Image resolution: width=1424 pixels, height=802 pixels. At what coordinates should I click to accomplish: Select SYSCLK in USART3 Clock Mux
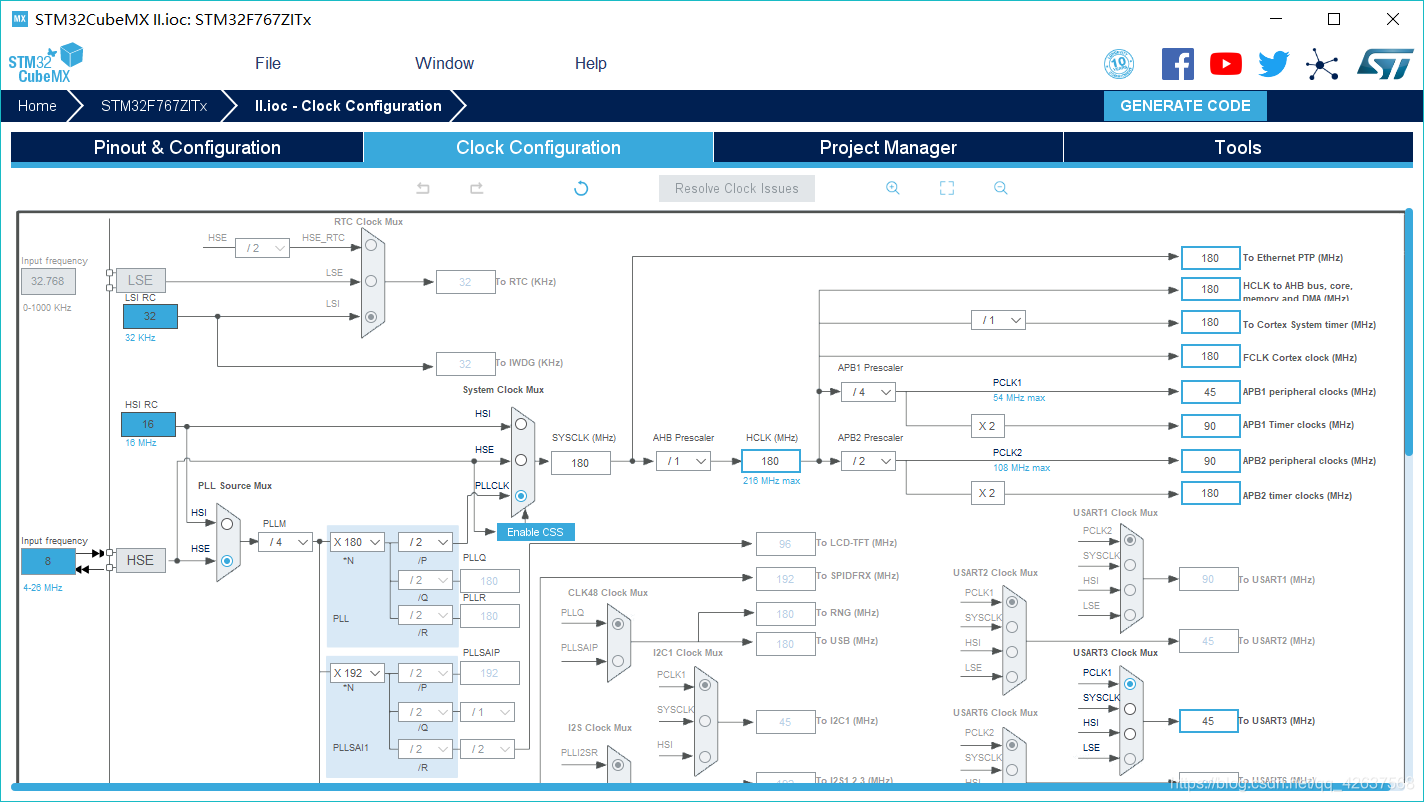point(1130,709)
